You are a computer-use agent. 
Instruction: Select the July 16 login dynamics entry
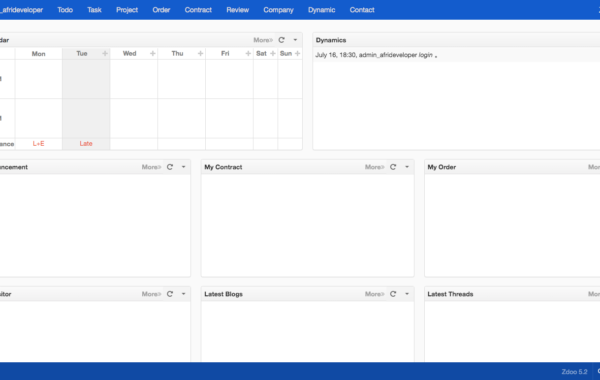(376, 55)
